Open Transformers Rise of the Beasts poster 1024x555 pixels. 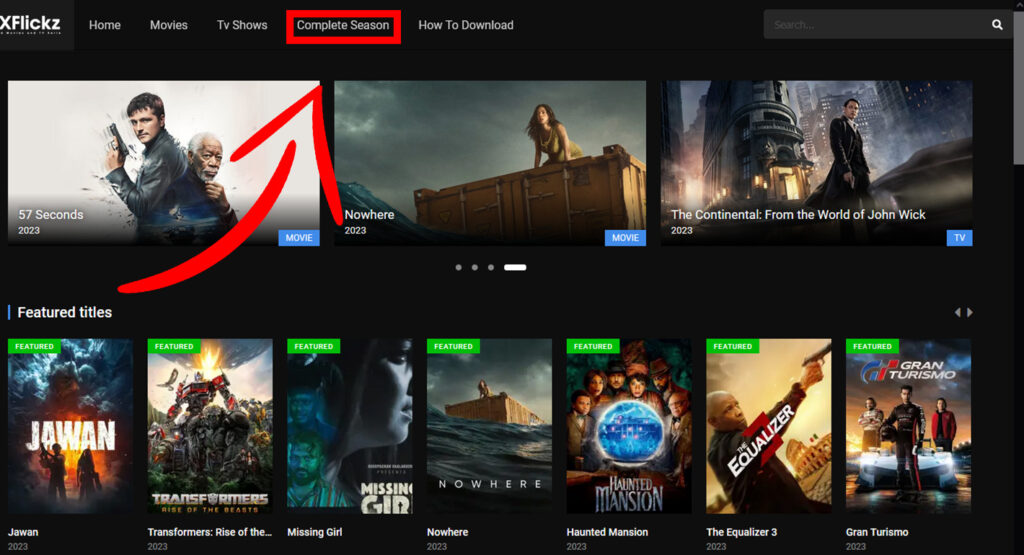pos(210,426)
